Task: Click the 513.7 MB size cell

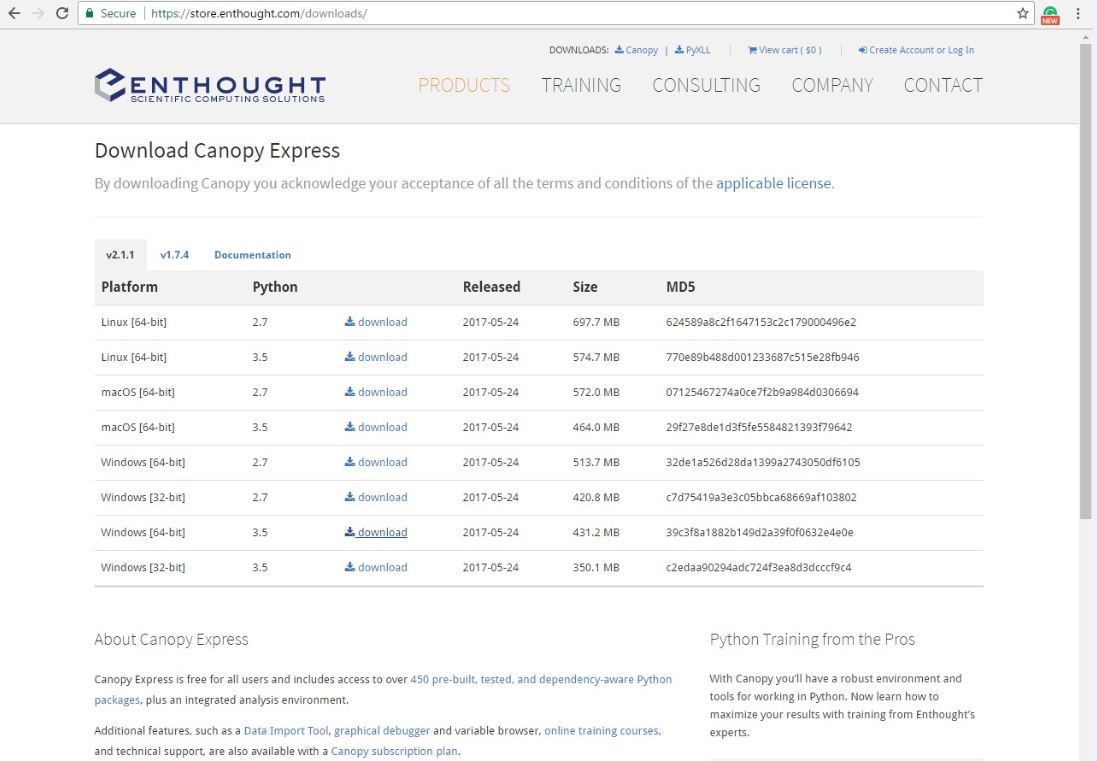Action: [x=596, y=462]
